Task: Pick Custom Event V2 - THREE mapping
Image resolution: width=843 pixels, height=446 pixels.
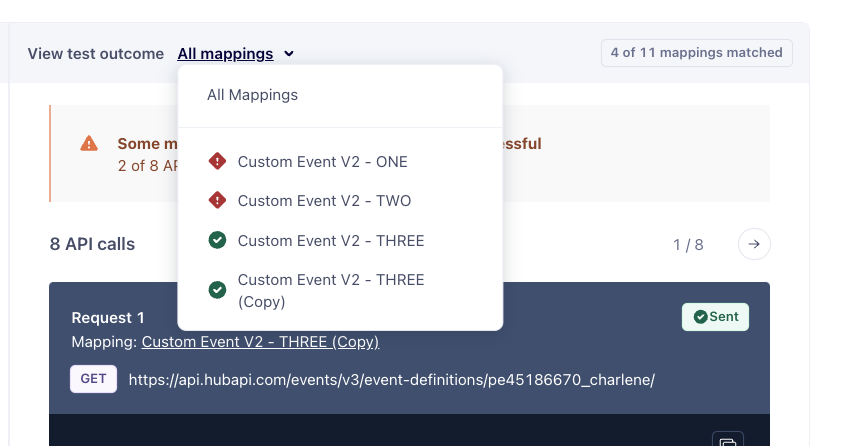Action: (x=330, y=241)
